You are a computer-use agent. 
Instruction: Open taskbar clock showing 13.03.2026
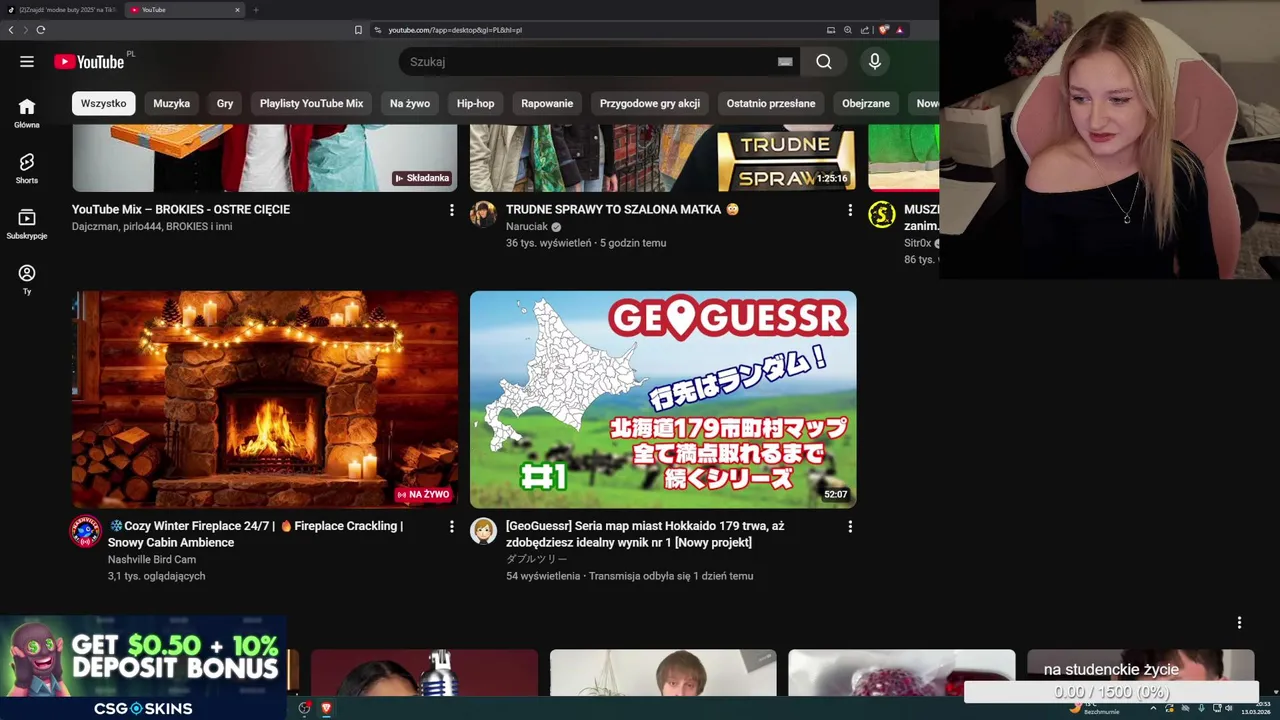point(1257,708)
